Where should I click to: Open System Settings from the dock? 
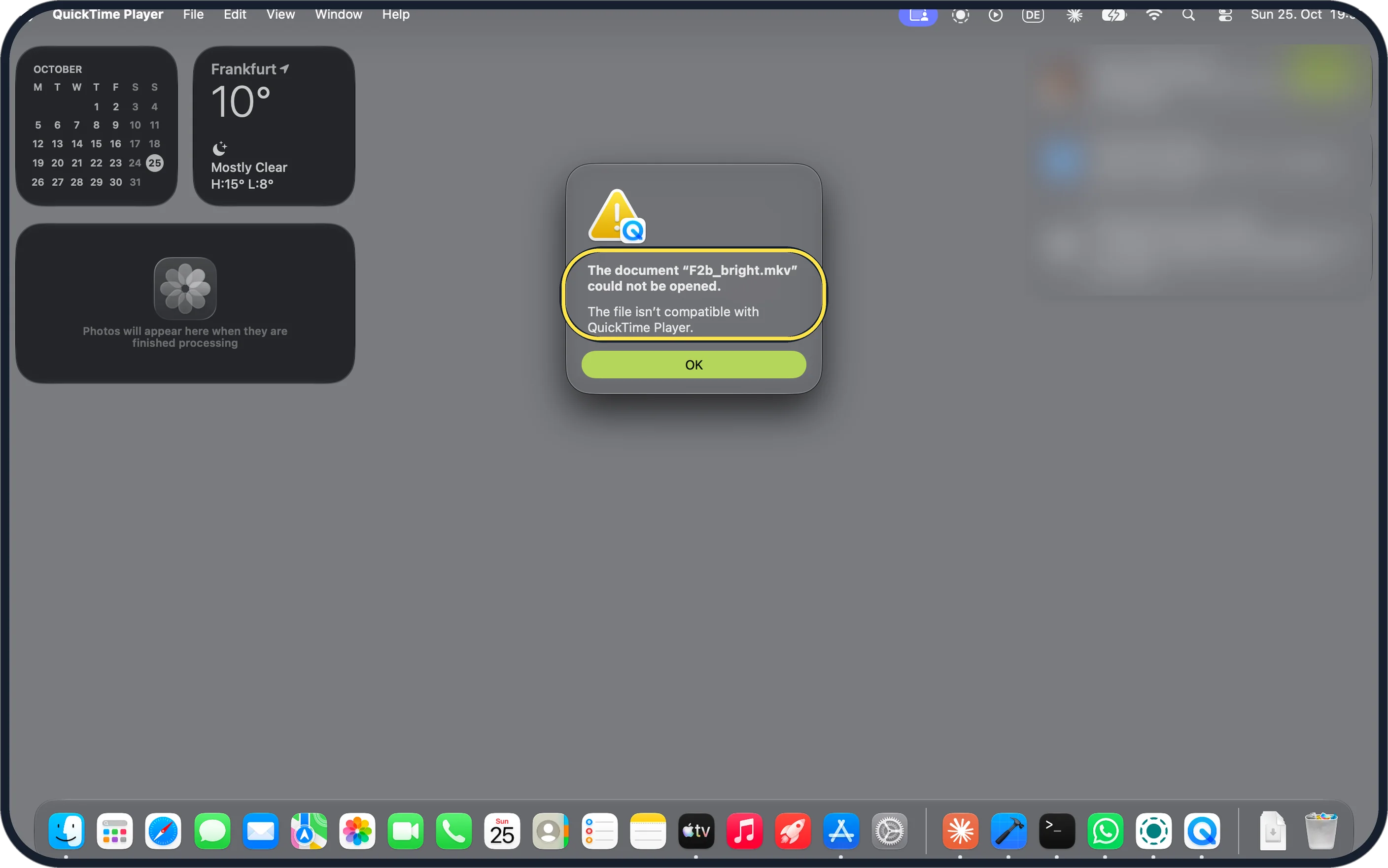889,831
